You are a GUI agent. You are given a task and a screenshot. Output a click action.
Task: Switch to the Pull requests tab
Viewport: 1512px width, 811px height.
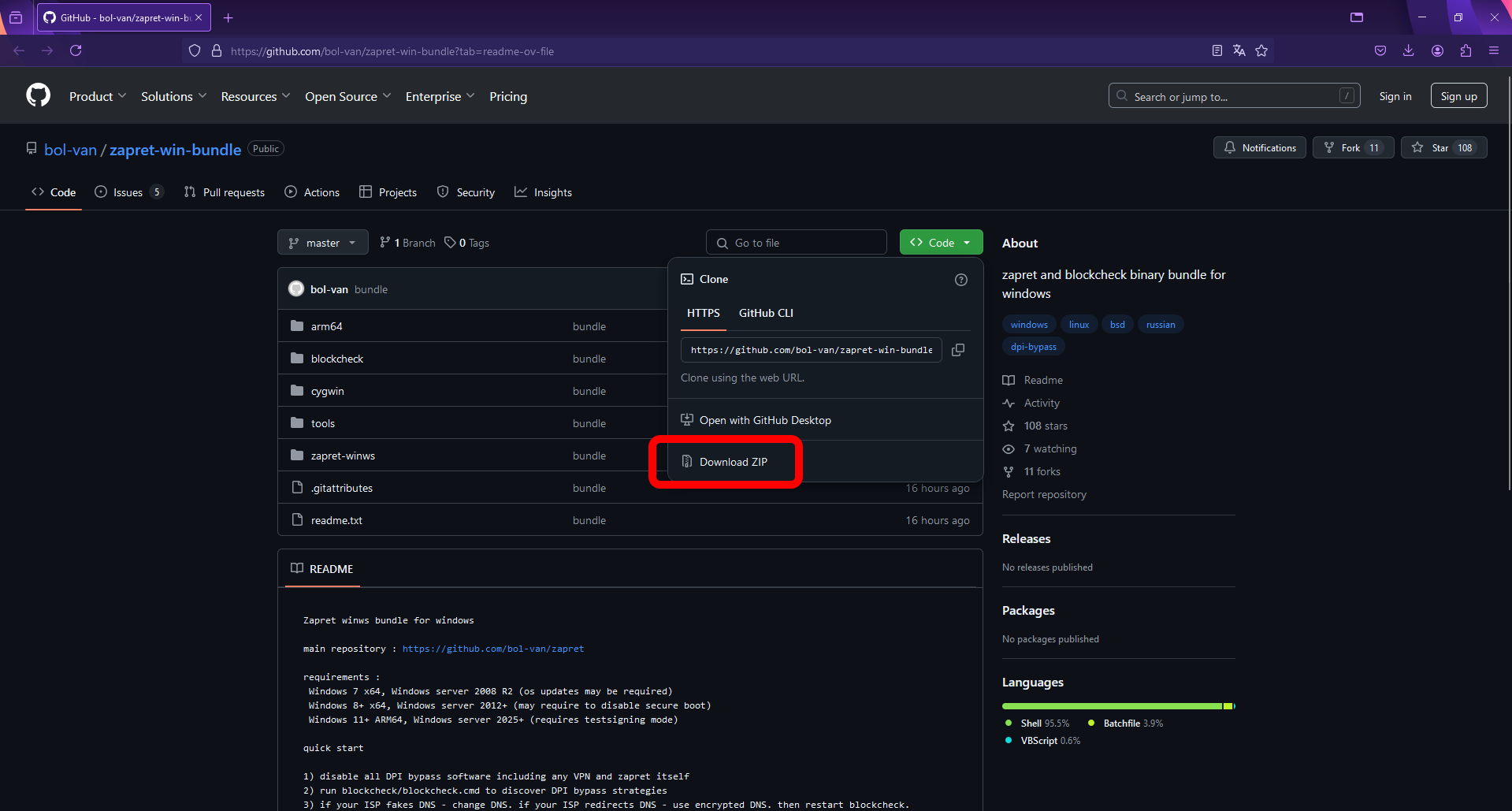coord(225,192)
